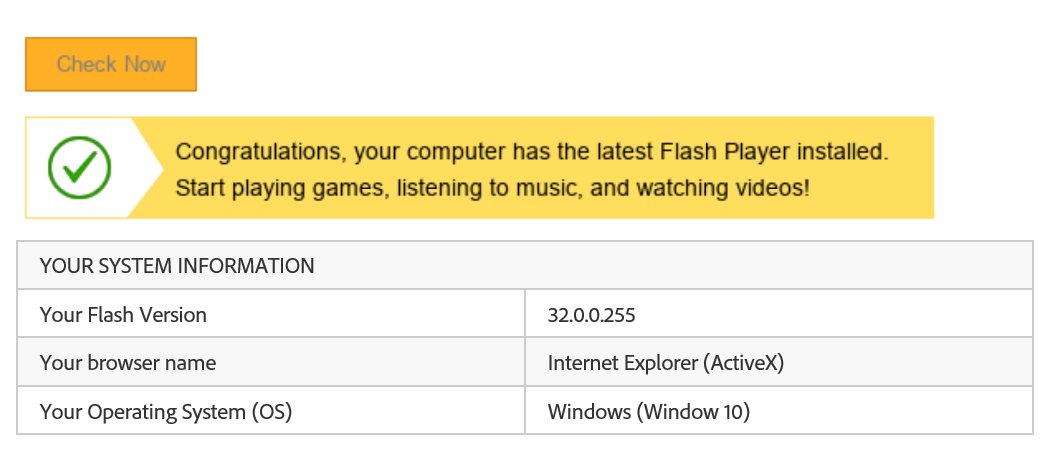Select the 'Your Flash Version' label cell
The image size is (1042, 472).
pos(271,314)
